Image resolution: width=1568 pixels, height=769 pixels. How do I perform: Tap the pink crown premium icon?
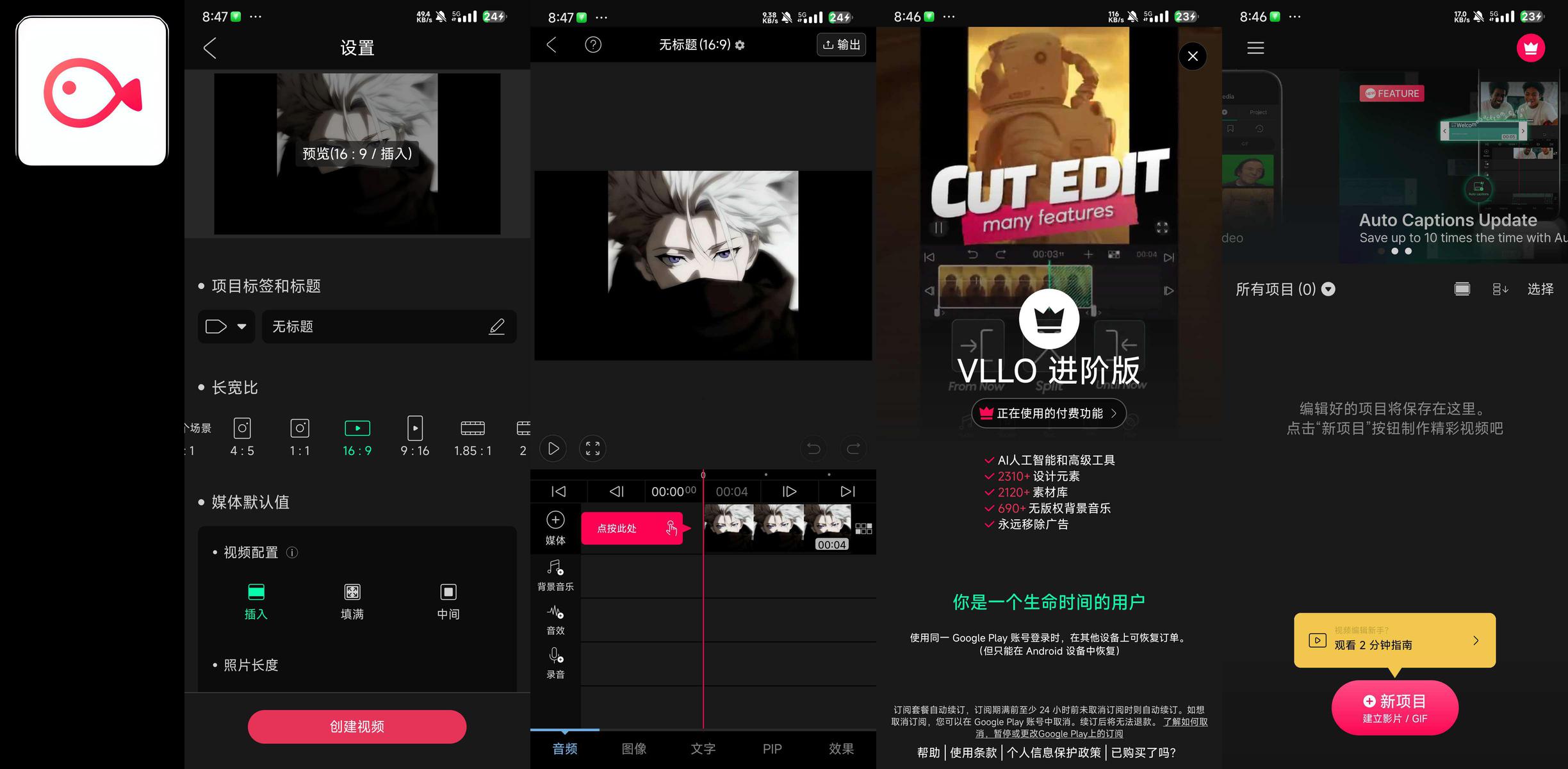click(1531, 48)
